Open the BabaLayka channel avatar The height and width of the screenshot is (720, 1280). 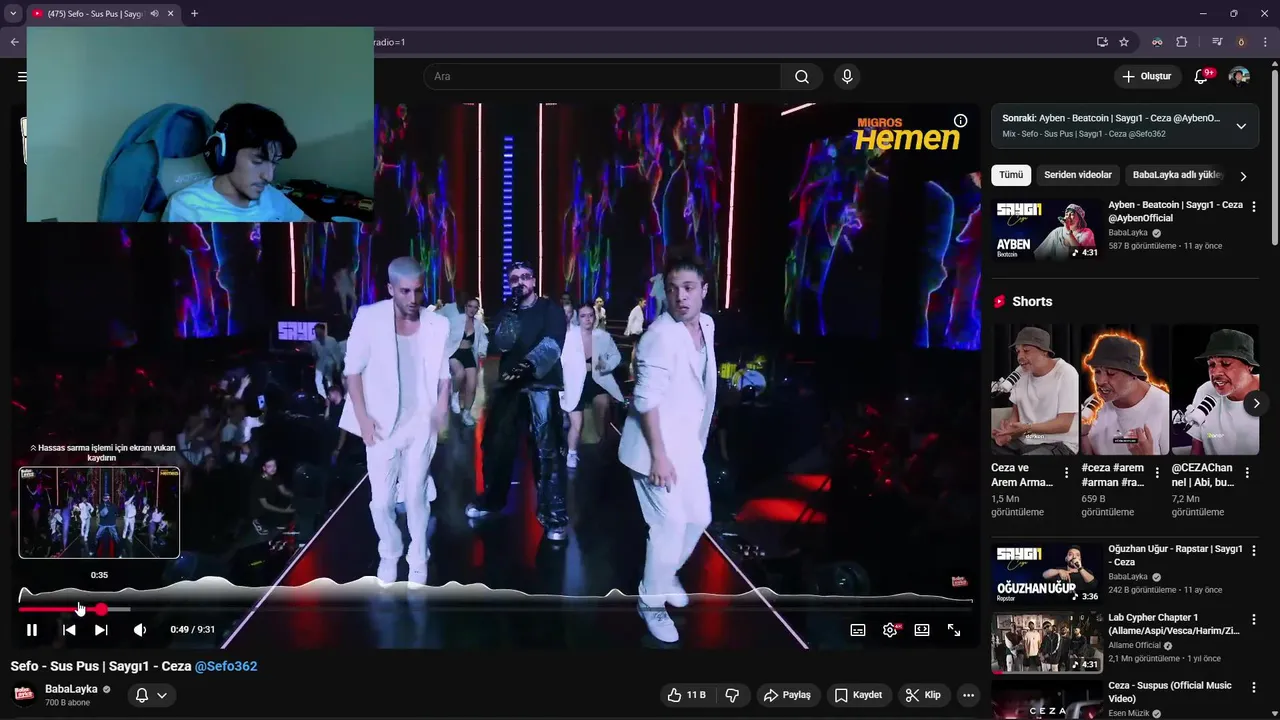coord(24,695)
